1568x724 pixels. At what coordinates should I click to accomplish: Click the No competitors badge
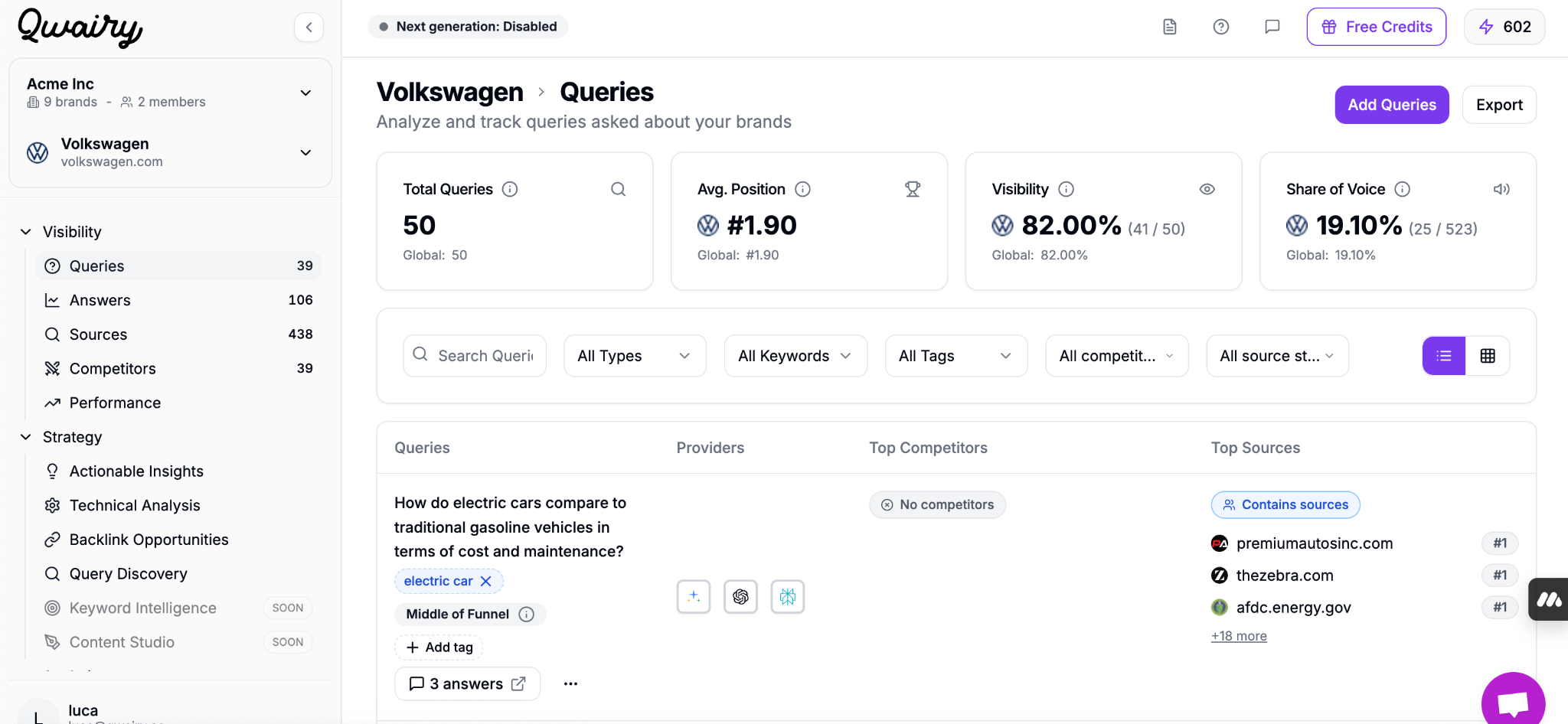click(x=937, y=504)
